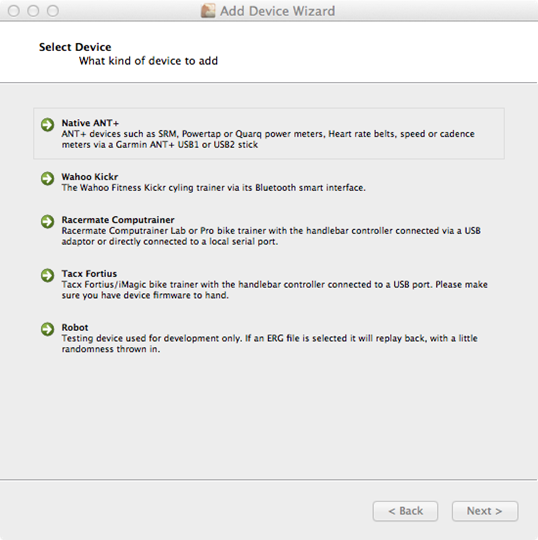The image size is (538, 540).
Task: Click the Tacx Fortius/iMagic firmware description
Action: (275, 290)
